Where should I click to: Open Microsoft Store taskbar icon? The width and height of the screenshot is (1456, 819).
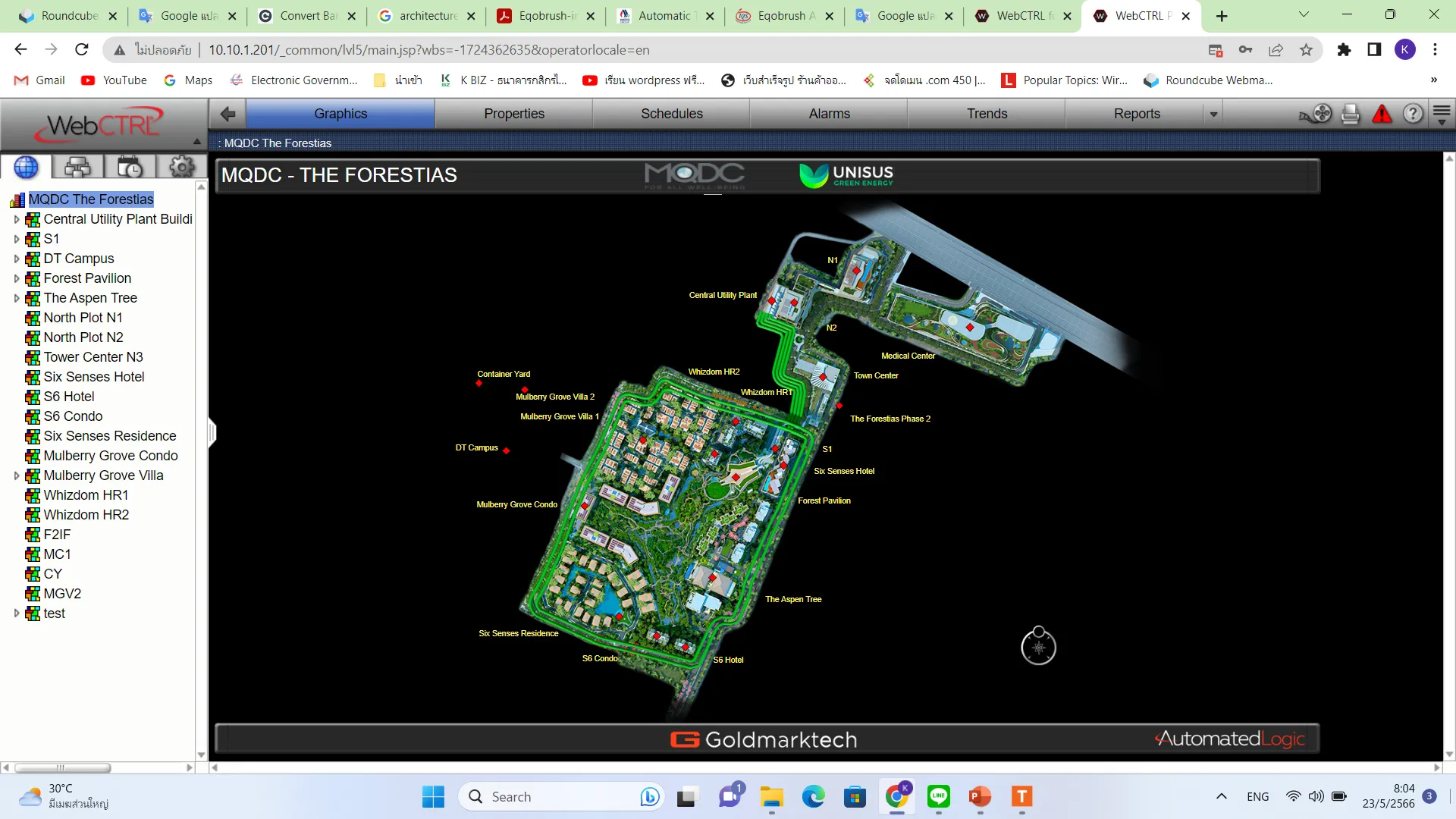[x=855, y=797]
